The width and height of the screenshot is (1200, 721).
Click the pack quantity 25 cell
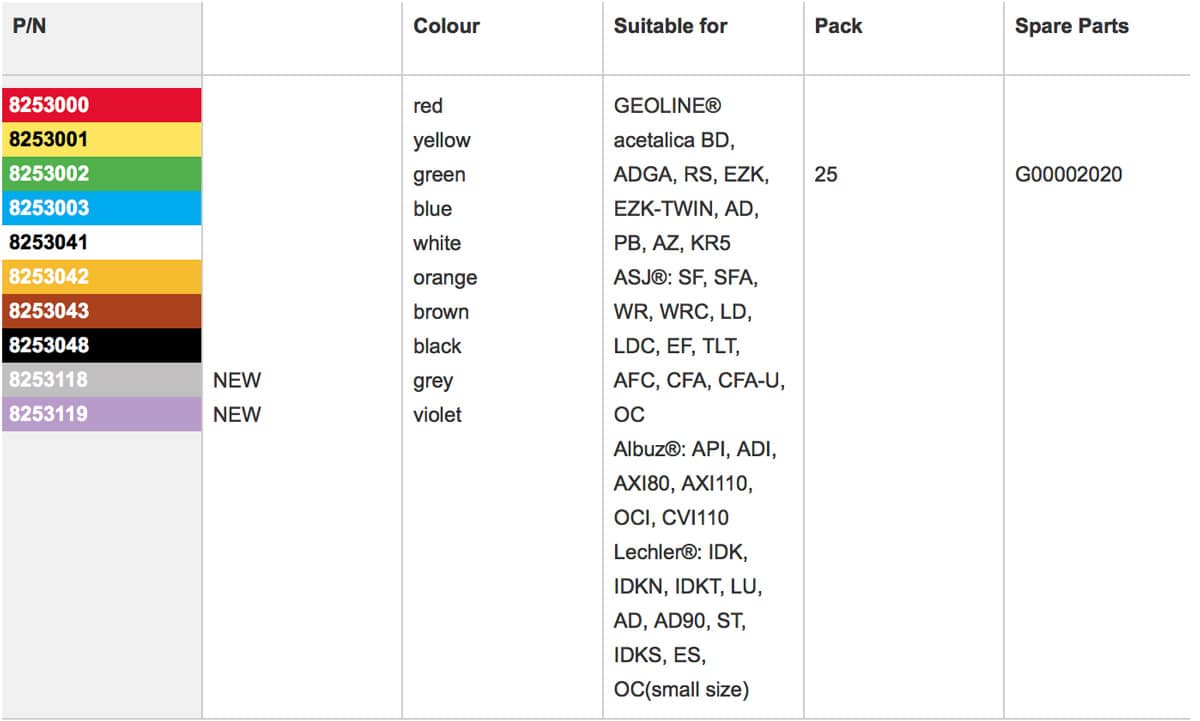coord(826,175)
